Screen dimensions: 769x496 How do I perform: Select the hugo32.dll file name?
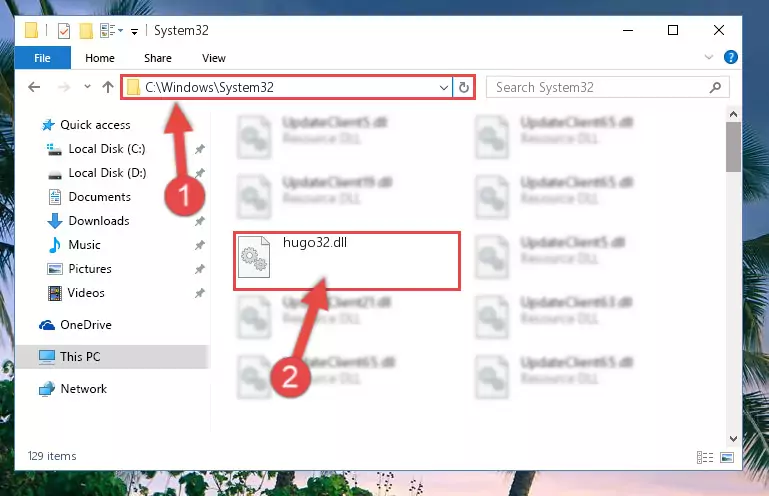tap(315, 242)
